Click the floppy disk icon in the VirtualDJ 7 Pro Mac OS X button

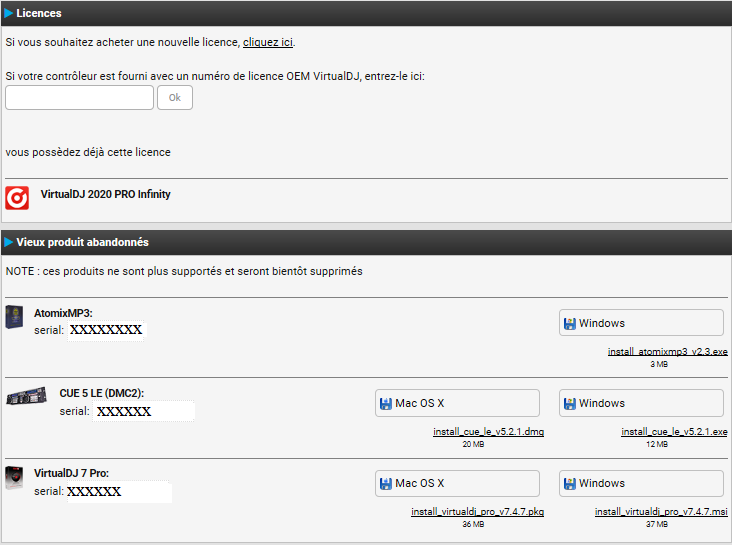(386, 483)
